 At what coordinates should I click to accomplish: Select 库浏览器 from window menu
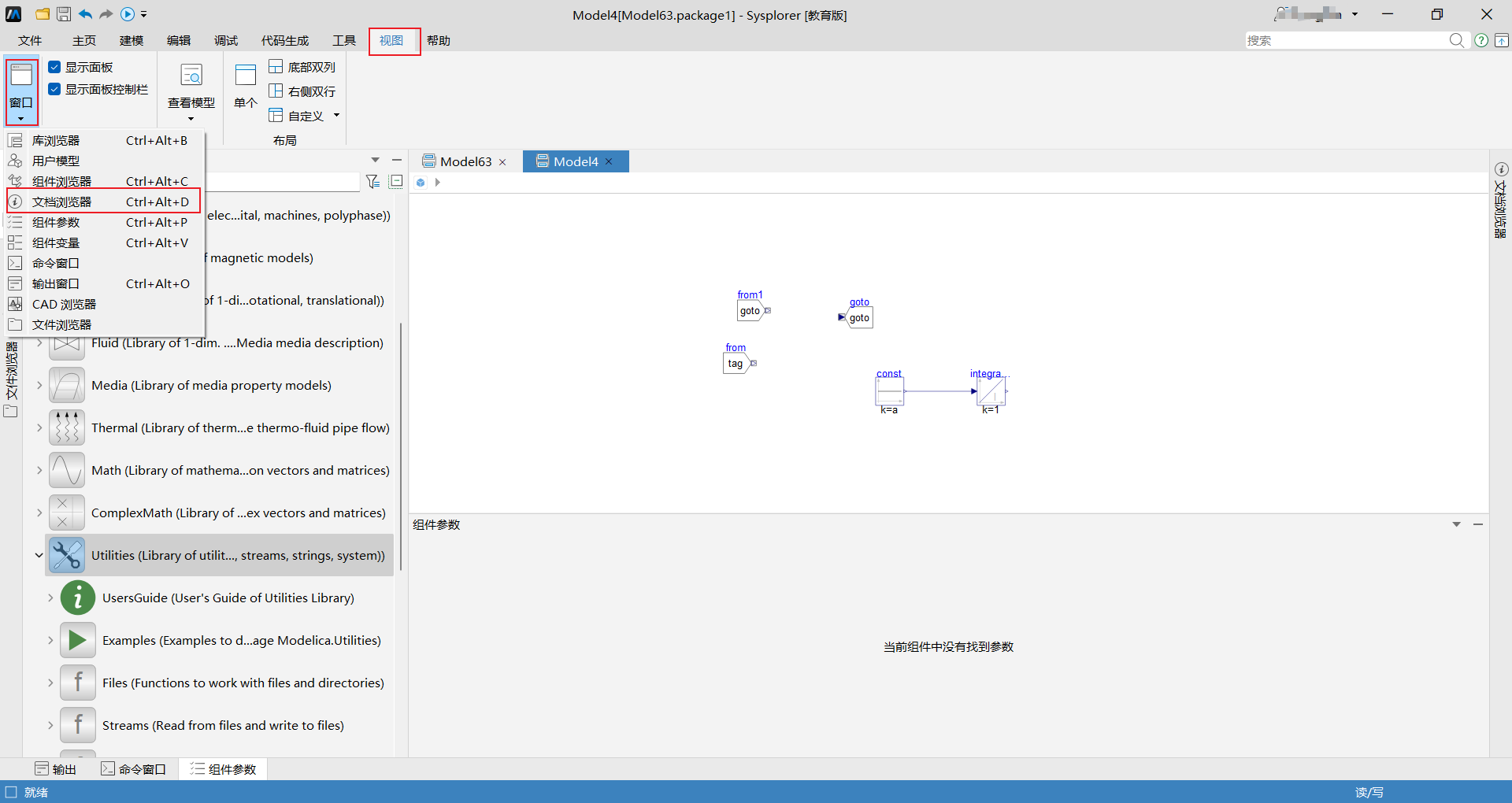(104, 140)
